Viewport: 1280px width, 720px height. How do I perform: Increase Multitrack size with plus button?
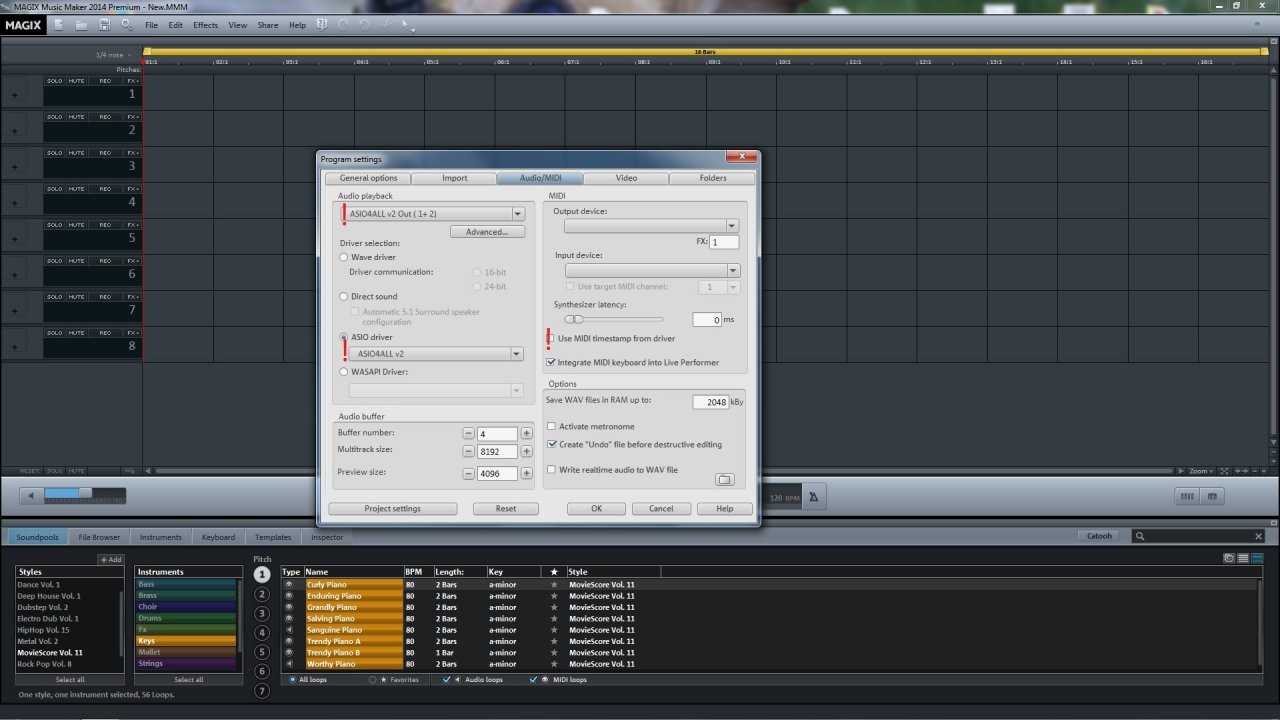pos(526,452)
